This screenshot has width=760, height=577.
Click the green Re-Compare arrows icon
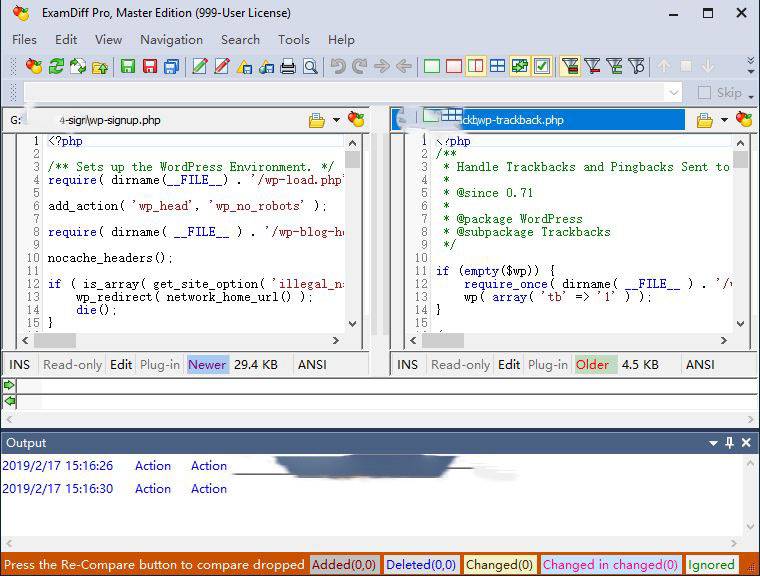click(56, 66)
